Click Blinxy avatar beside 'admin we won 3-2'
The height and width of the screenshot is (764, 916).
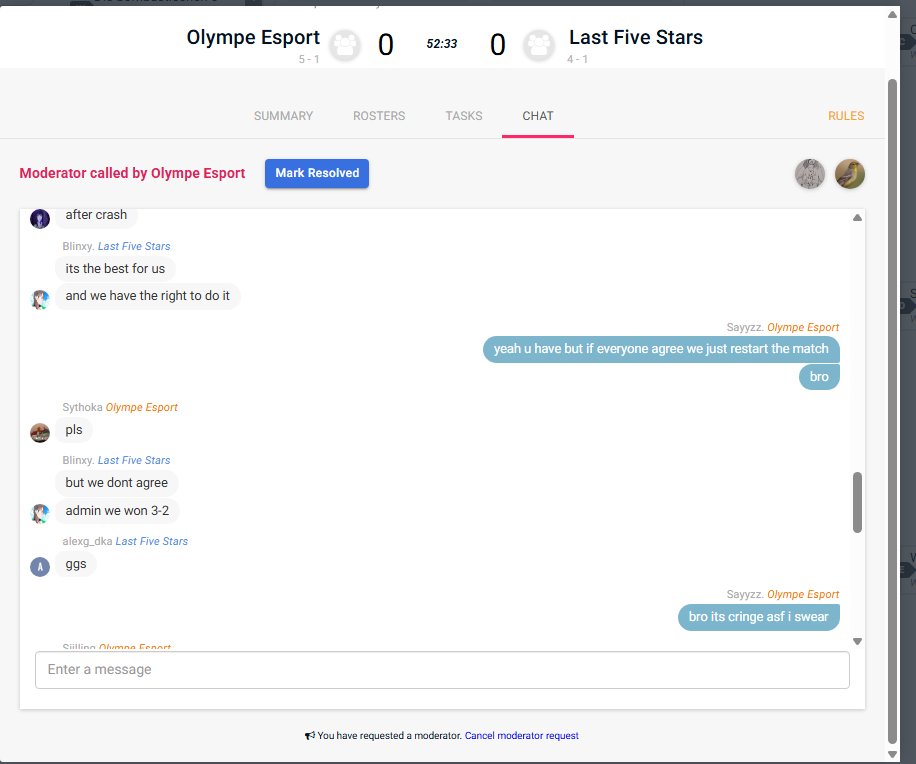coord(40,513)
